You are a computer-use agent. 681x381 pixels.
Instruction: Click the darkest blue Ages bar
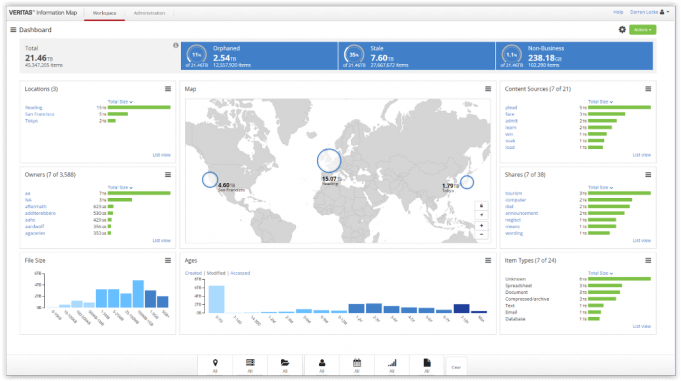(461, 308)
